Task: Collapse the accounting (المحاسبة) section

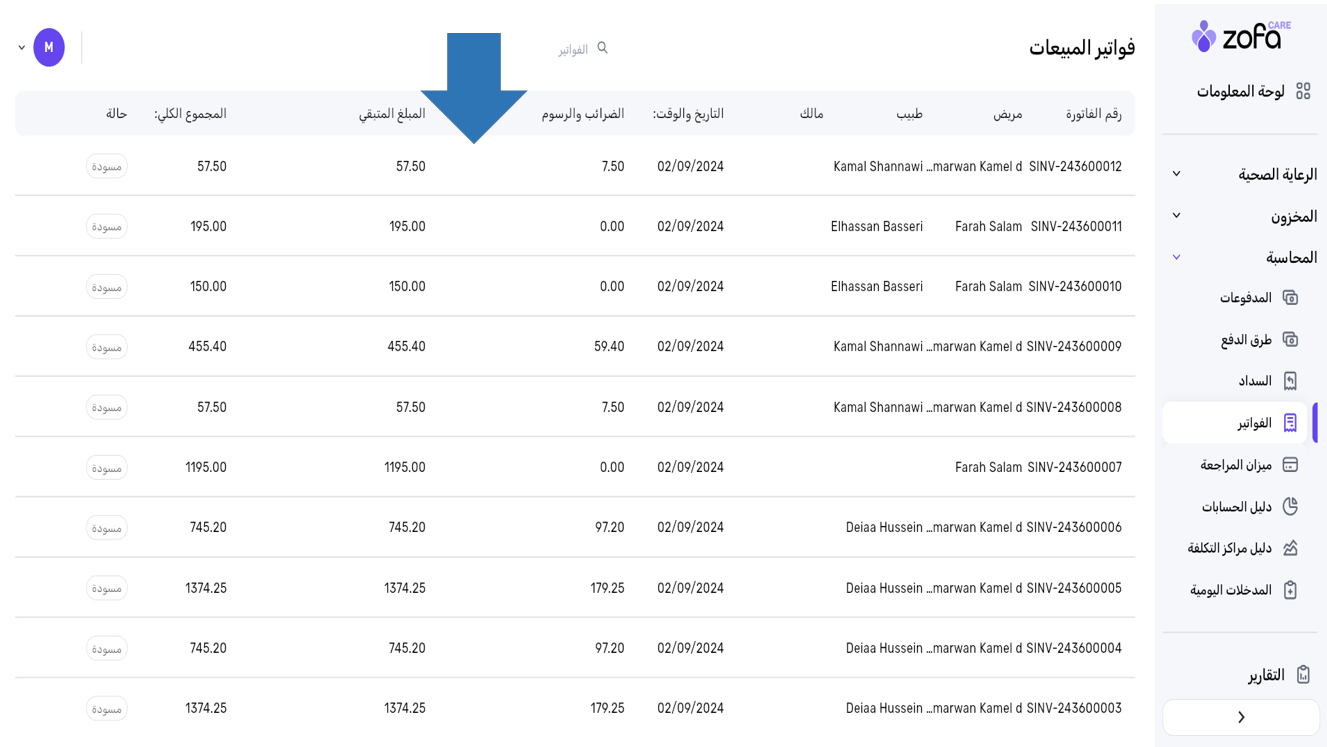Action: [x=1177, y=258]
